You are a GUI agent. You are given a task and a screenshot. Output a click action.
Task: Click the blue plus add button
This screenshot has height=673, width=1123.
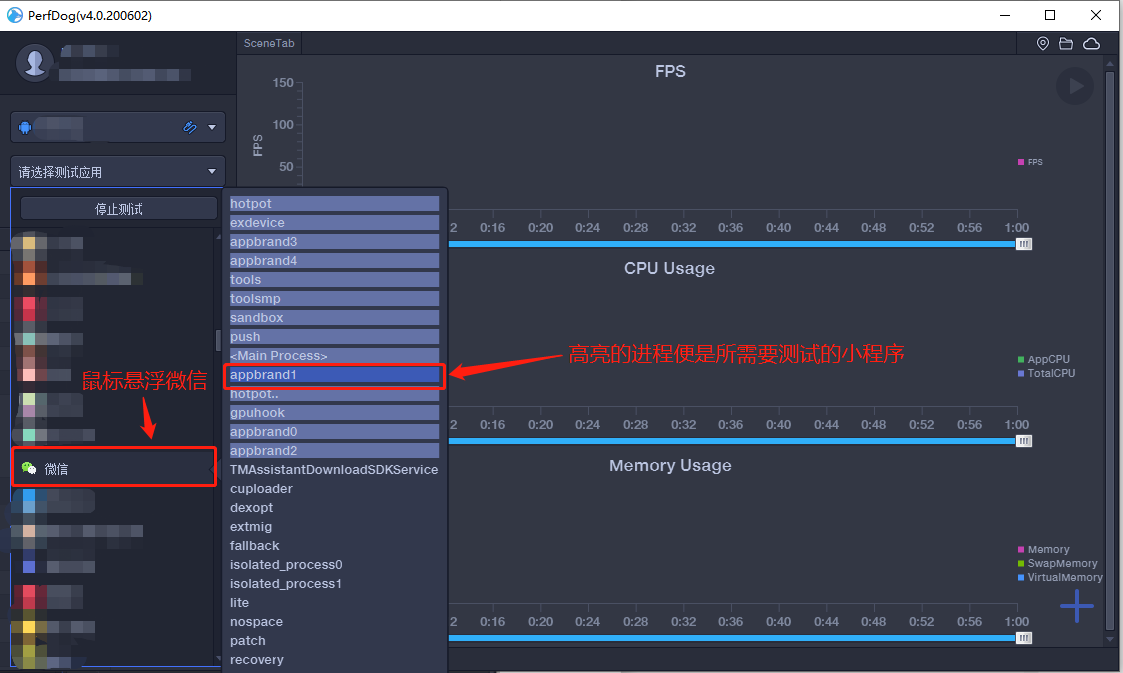tap(1076, 606)
